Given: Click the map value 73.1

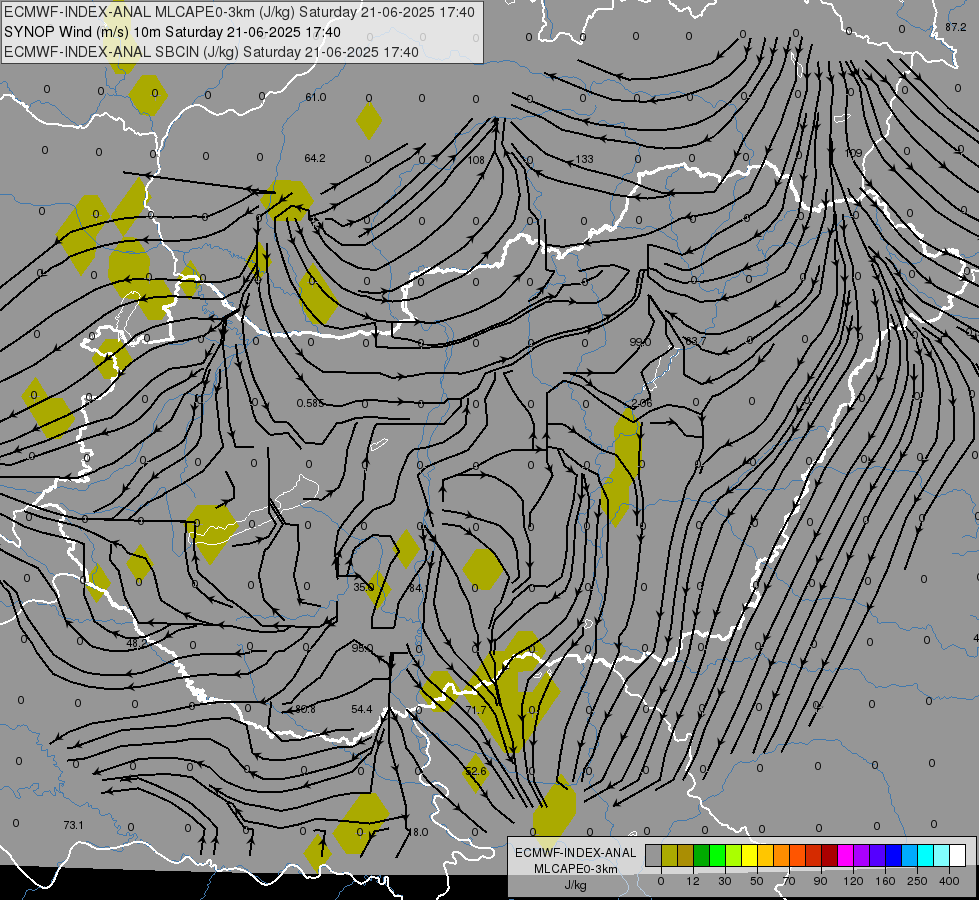Looking at the screenshot, I should click(x=73, y=826).
